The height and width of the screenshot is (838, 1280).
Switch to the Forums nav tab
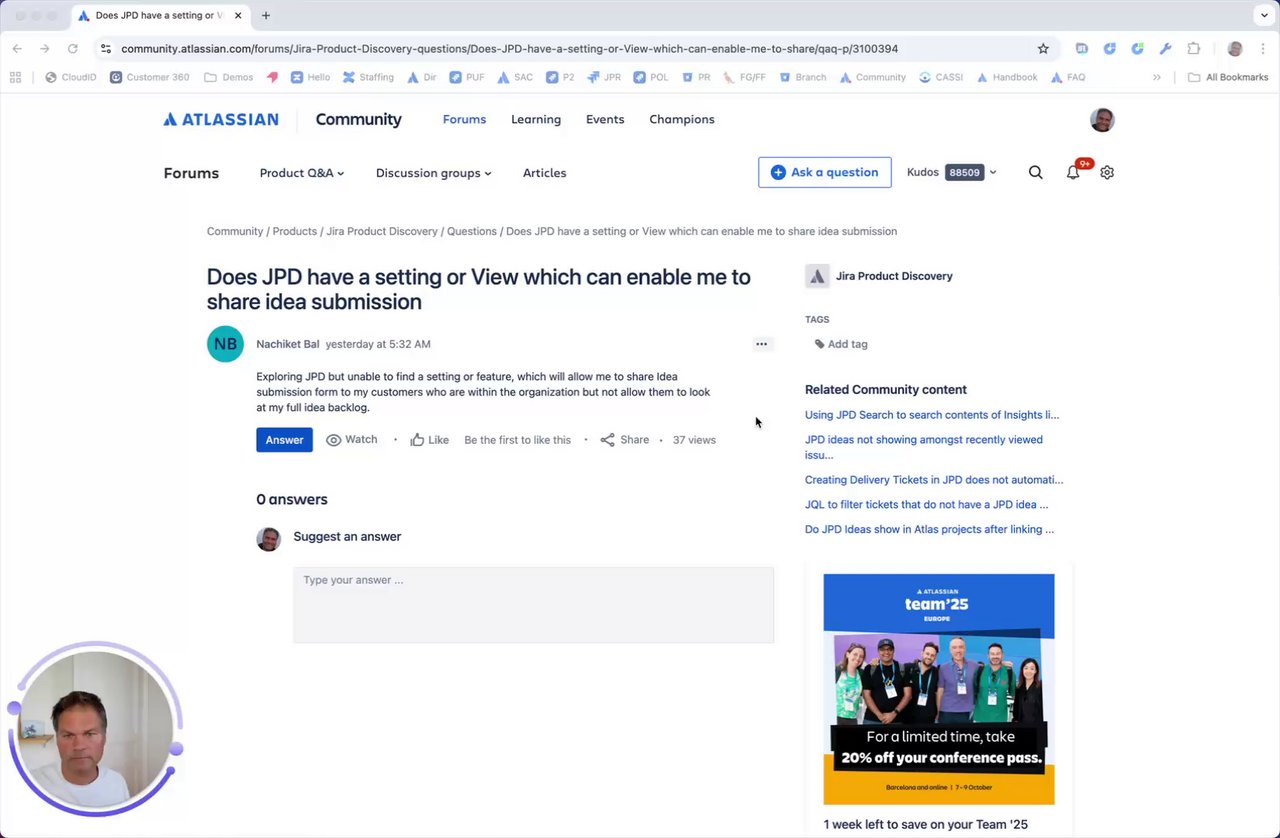[x=464, y=119]
